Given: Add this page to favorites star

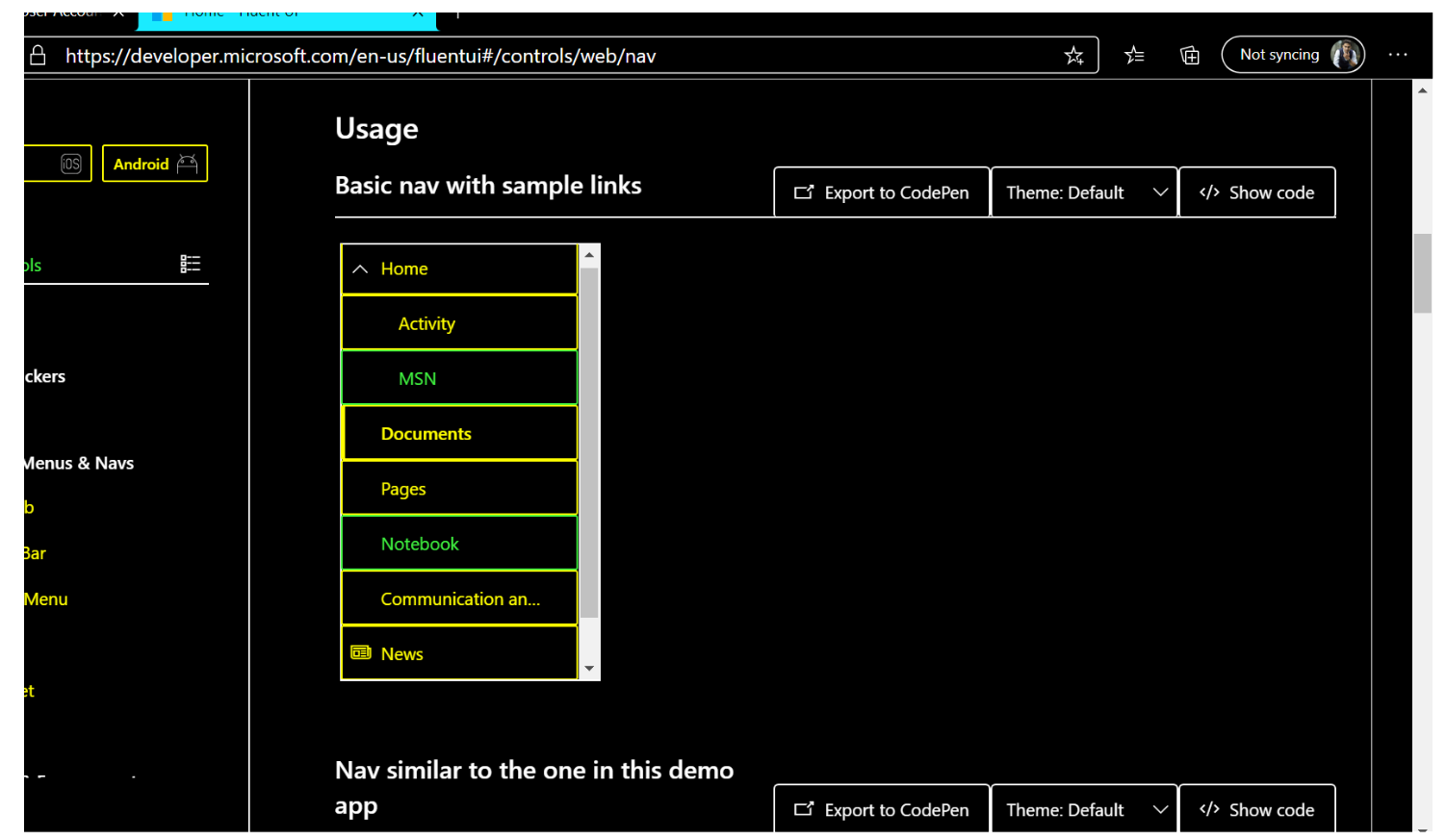Looking at the screenshot, I should (x=1074, y=56).
